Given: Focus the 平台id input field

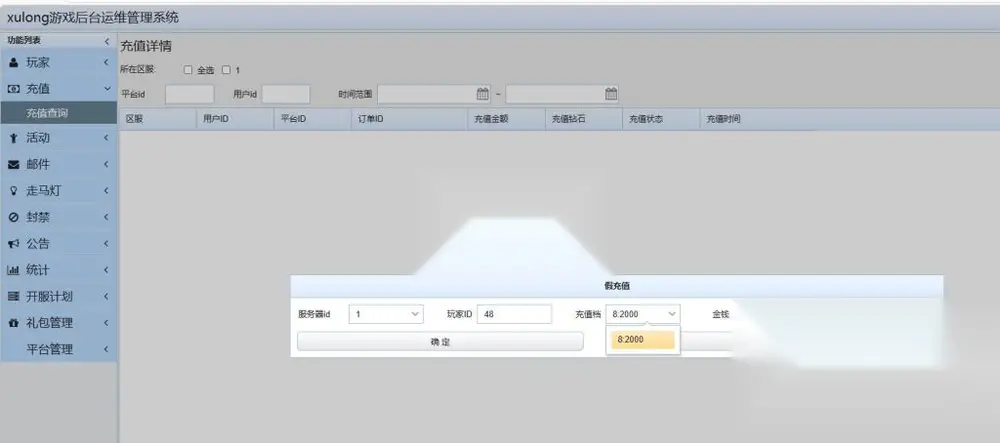Looking at the screenshot, I should click(x=189, y=94).
